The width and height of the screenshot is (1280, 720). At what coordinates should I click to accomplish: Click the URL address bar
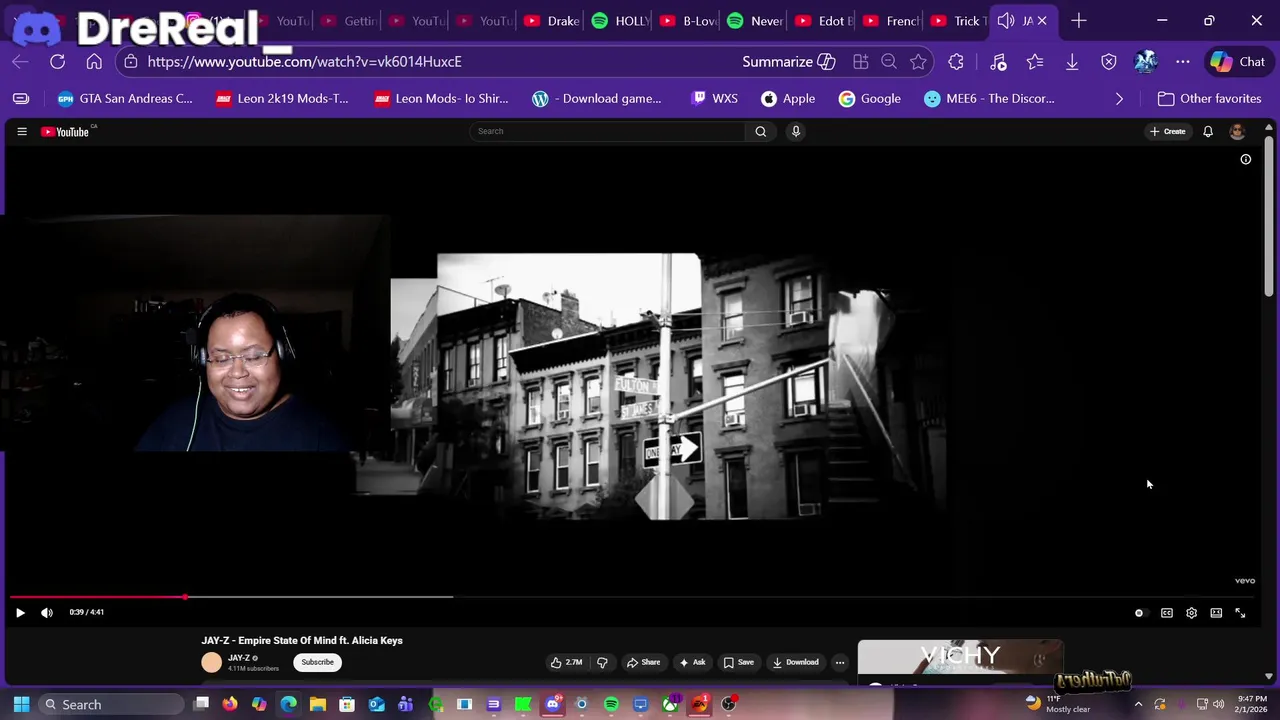coord(304,61)
